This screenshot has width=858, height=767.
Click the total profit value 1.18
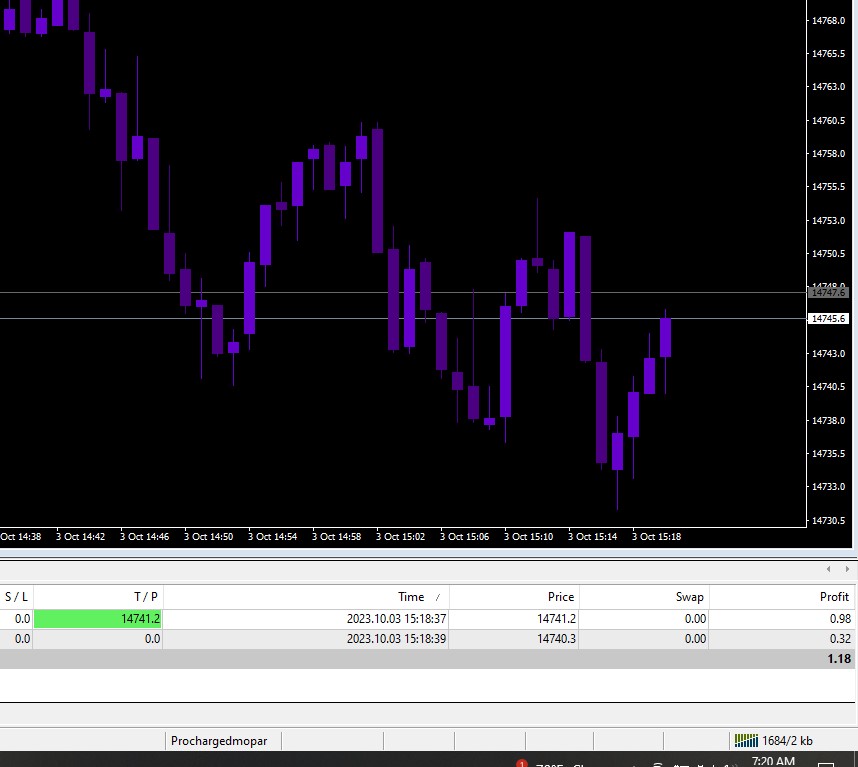tap(838, 659)
